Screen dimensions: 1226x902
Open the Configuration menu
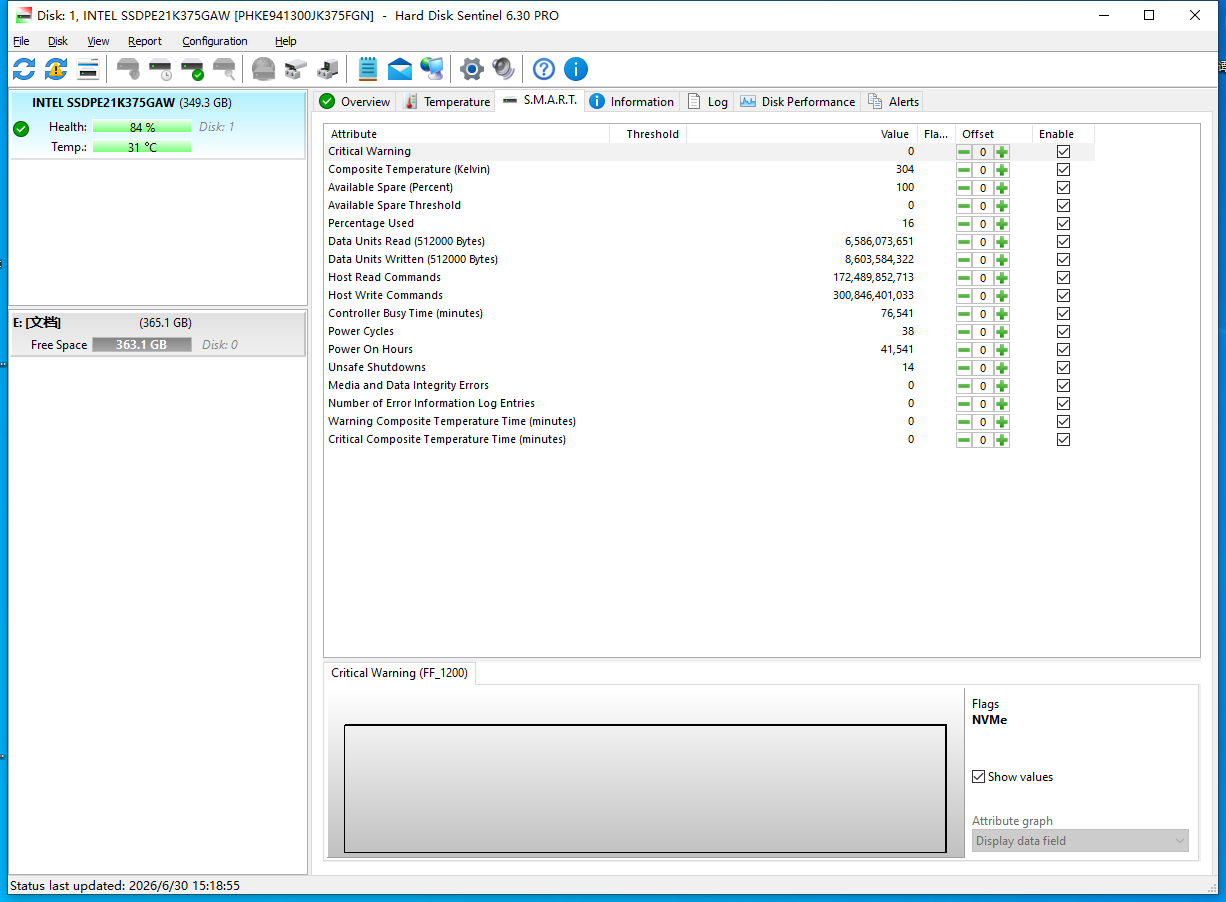tap(215, 41)
